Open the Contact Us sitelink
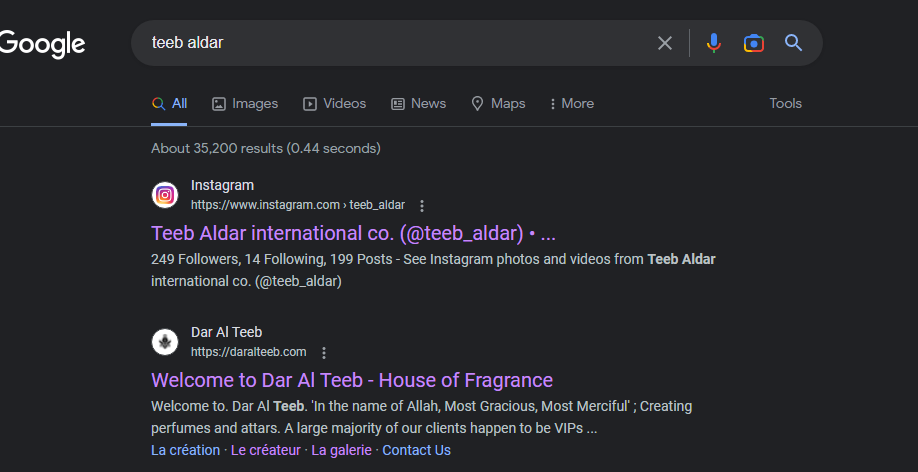This screenshot has width=918, height=472. 416,450
